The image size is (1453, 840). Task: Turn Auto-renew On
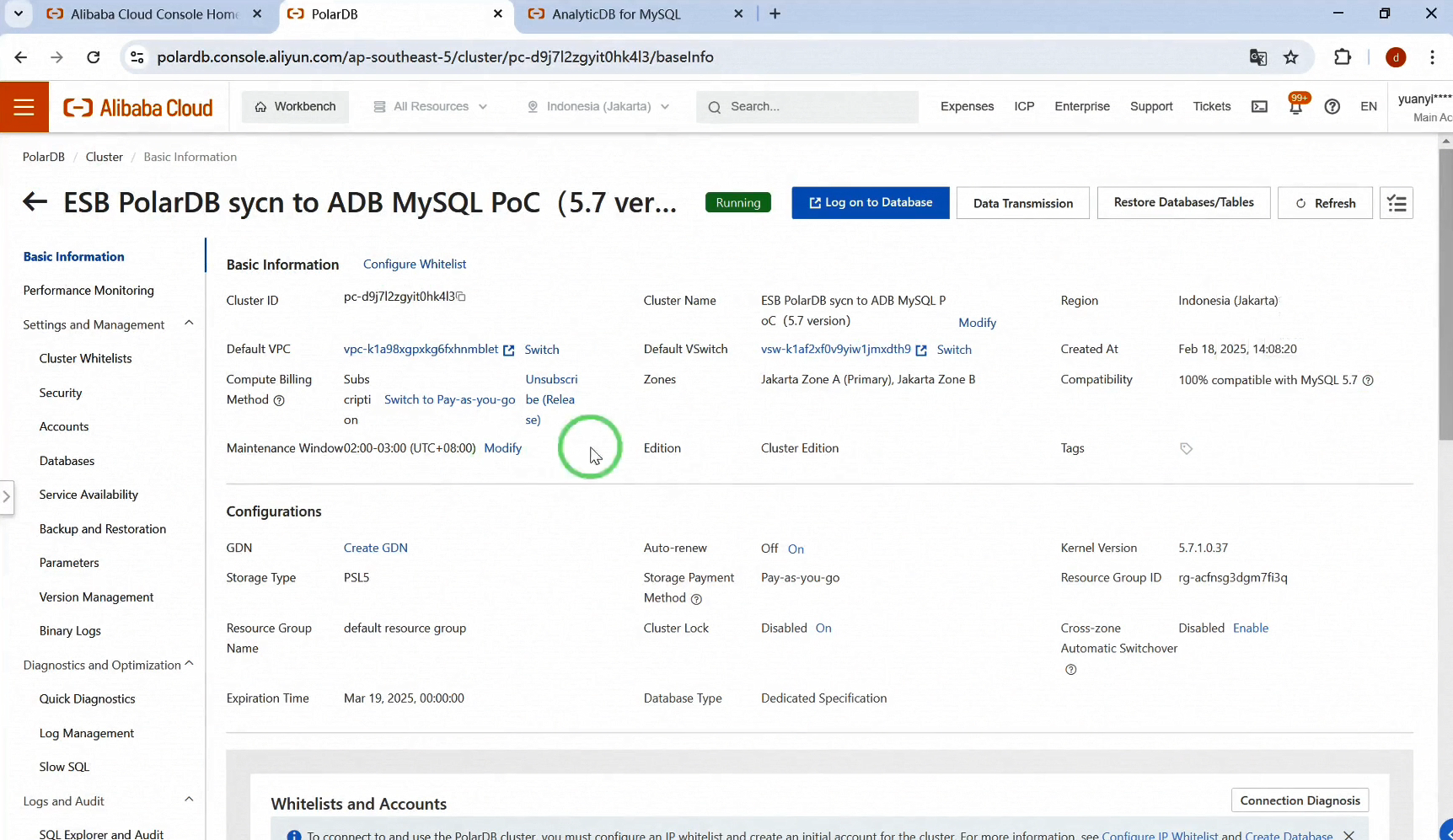coord(796,549)
